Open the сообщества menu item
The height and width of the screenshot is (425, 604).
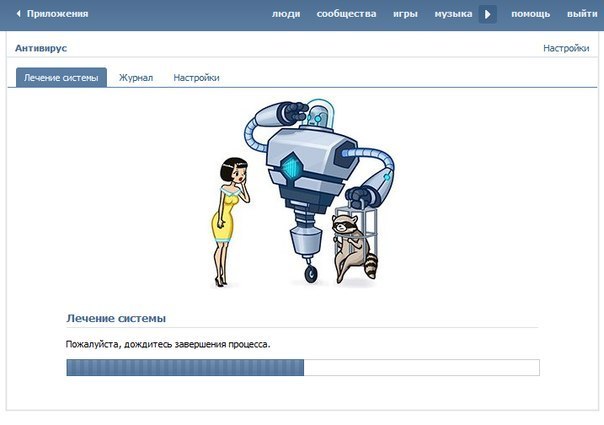346,14
